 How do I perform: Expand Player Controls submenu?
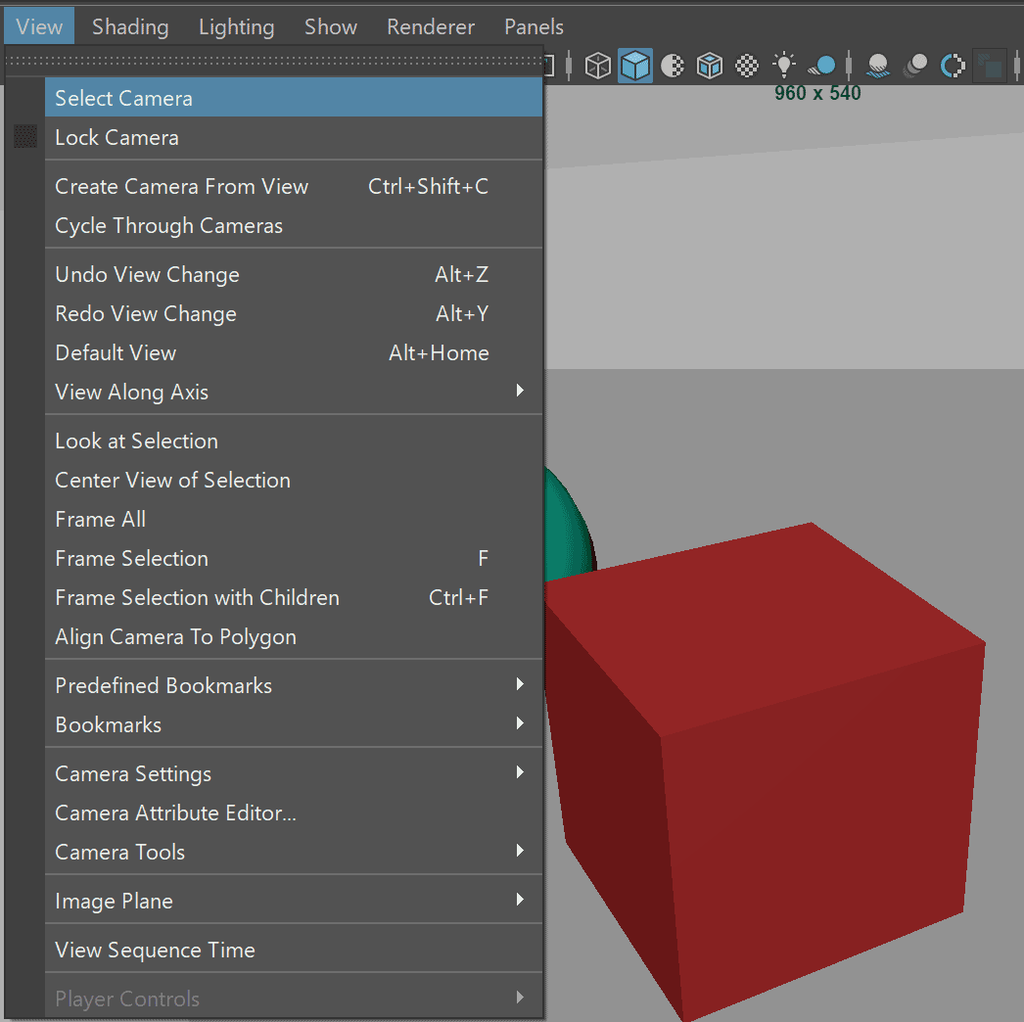[294, 999]
